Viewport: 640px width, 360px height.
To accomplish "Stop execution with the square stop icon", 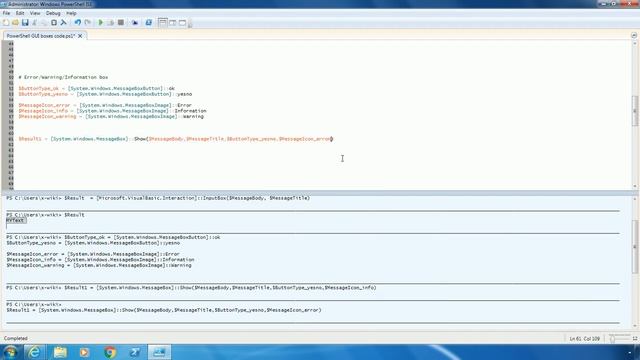I will pyautogui.click(x=121, y=23).
